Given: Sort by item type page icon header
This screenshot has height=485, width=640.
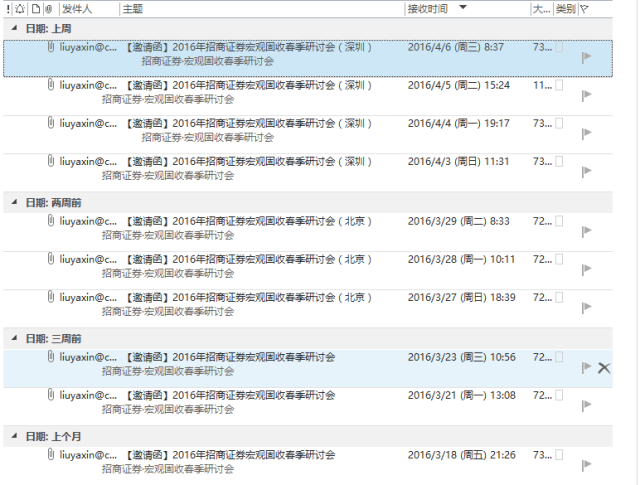Looking at the screenshot, I should click(x=36, y=9).
